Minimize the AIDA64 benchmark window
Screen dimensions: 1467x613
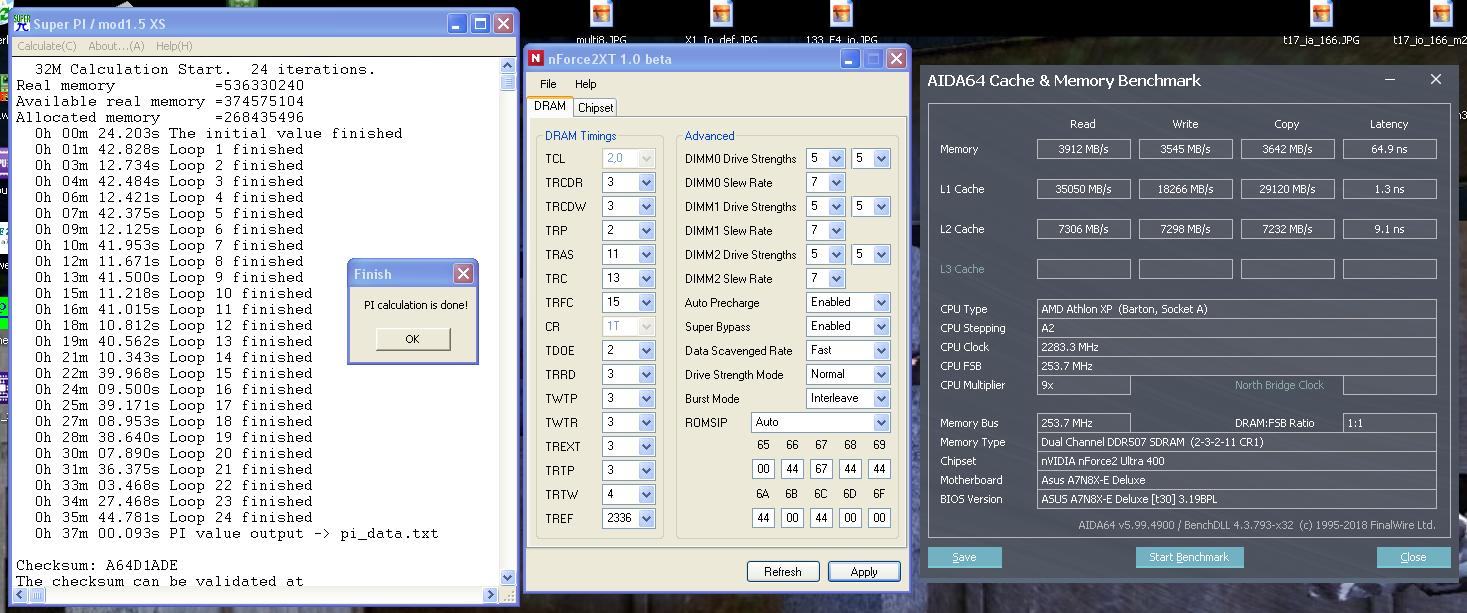point(1390,79)
